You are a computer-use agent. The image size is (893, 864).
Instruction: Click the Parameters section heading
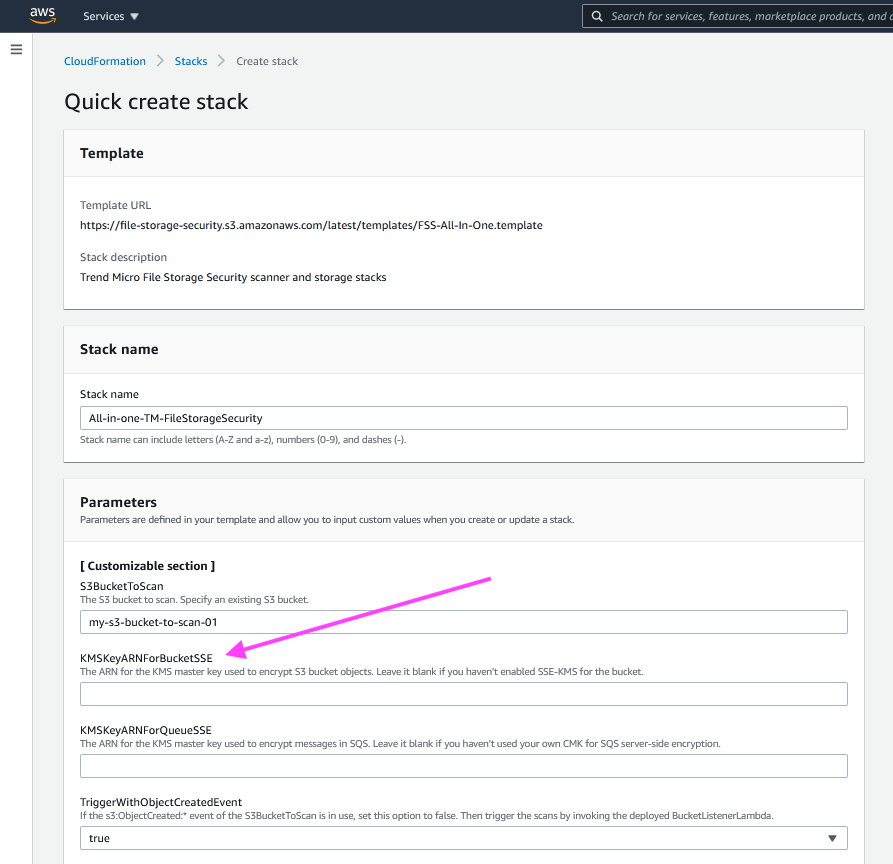(118, 502)
